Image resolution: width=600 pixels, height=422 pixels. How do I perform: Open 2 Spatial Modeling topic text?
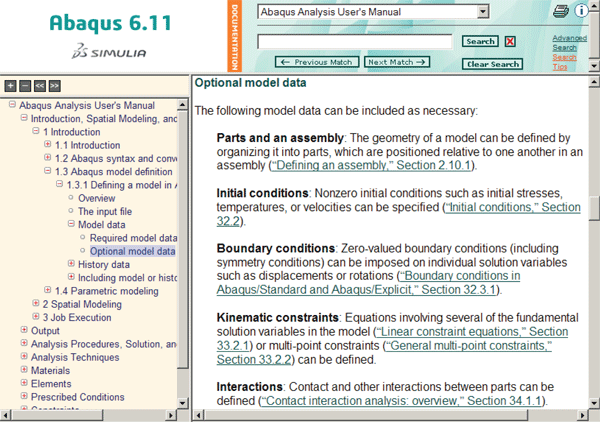(82, 304)
